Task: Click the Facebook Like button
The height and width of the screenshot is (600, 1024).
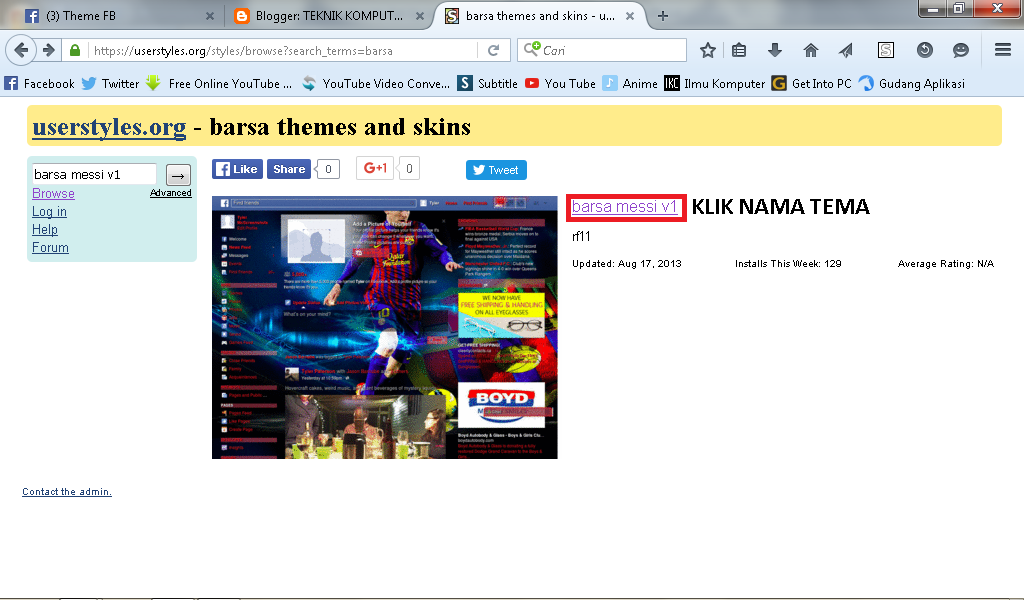Action: click(237, 169)
